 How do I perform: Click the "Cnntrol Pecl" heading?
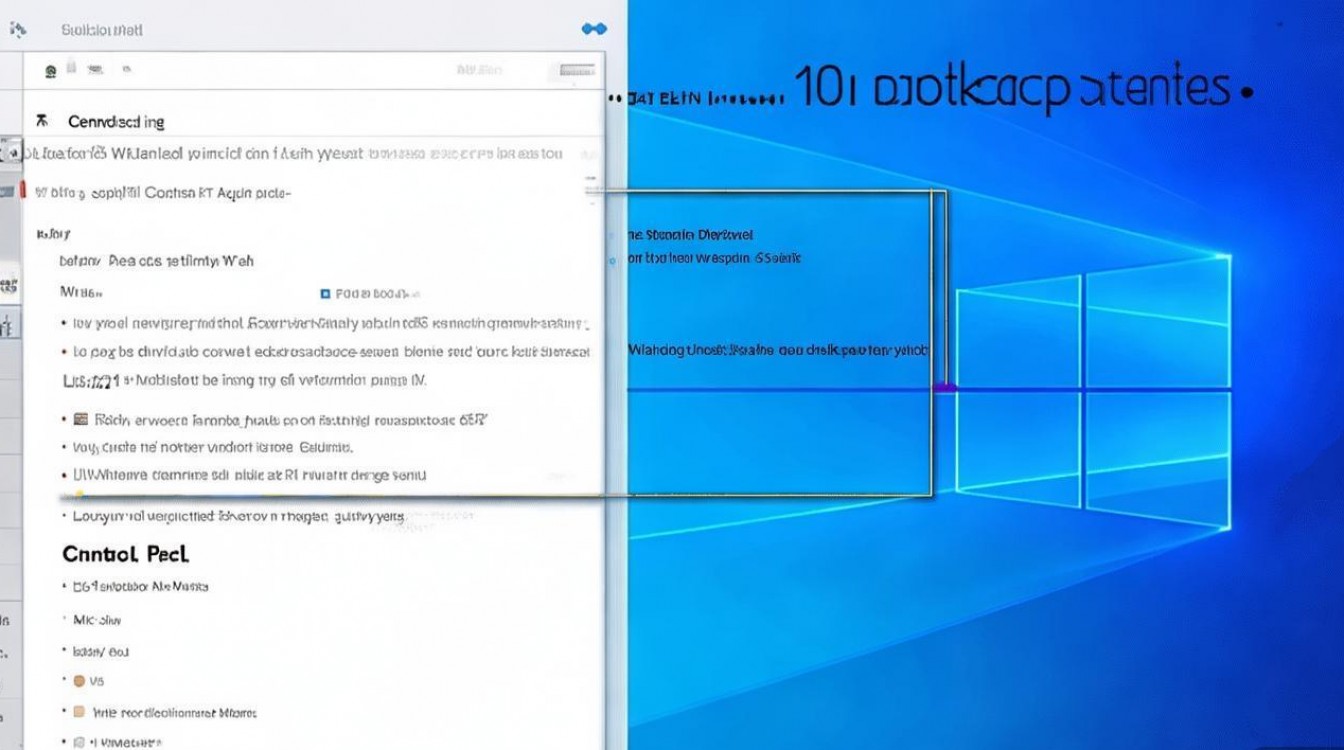125,553
